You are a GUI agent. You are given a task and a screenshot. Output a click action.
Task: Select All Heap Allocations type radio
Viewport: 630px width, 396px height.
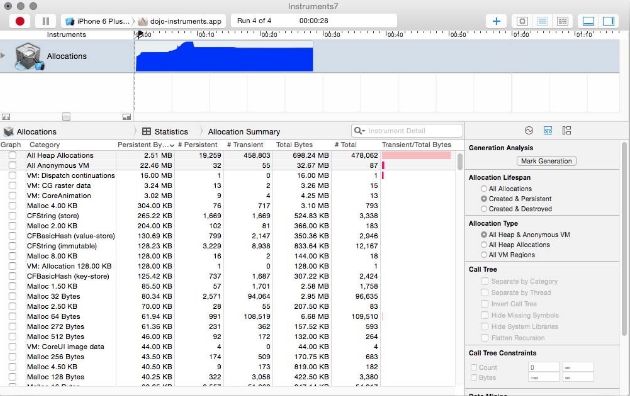tap(484, 245)
